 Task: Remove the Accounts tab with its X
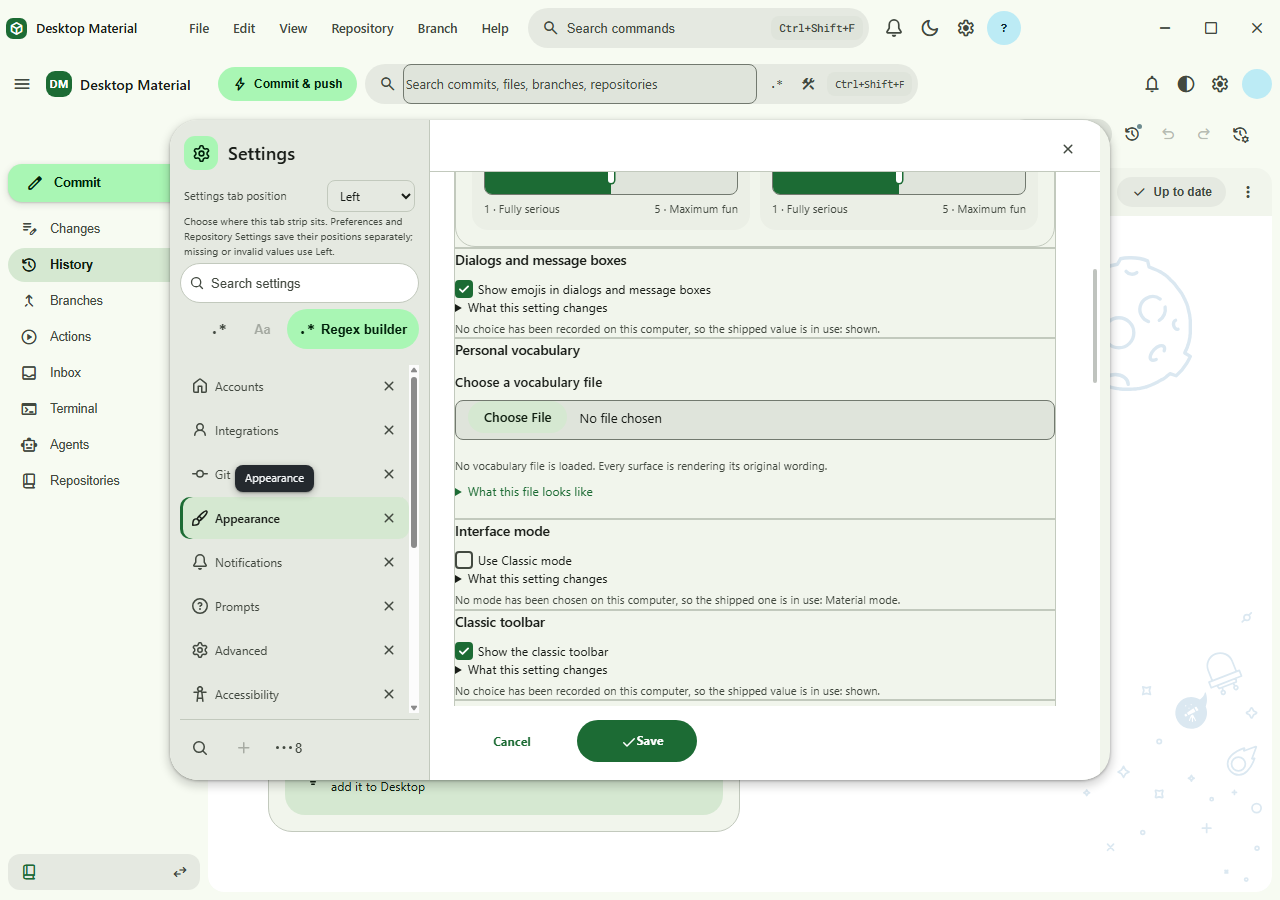pos(389,386)
